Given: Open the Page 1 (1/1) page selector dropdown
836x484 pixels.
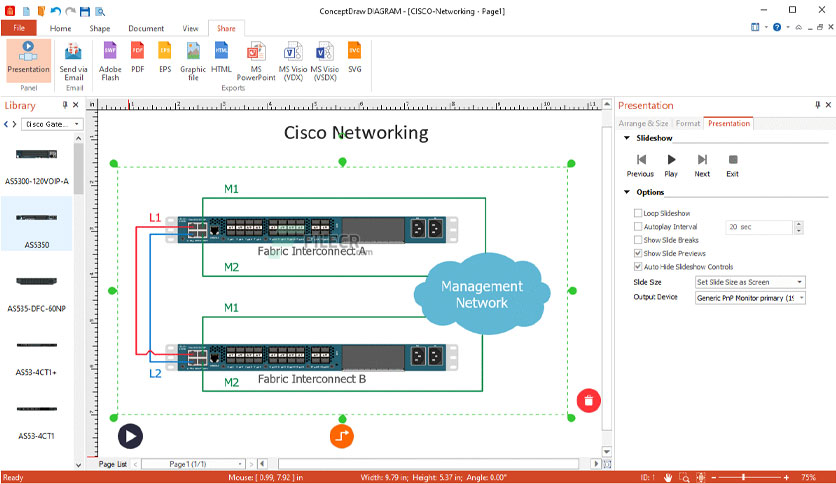Looking at the screenshot, I should point(193,464).
